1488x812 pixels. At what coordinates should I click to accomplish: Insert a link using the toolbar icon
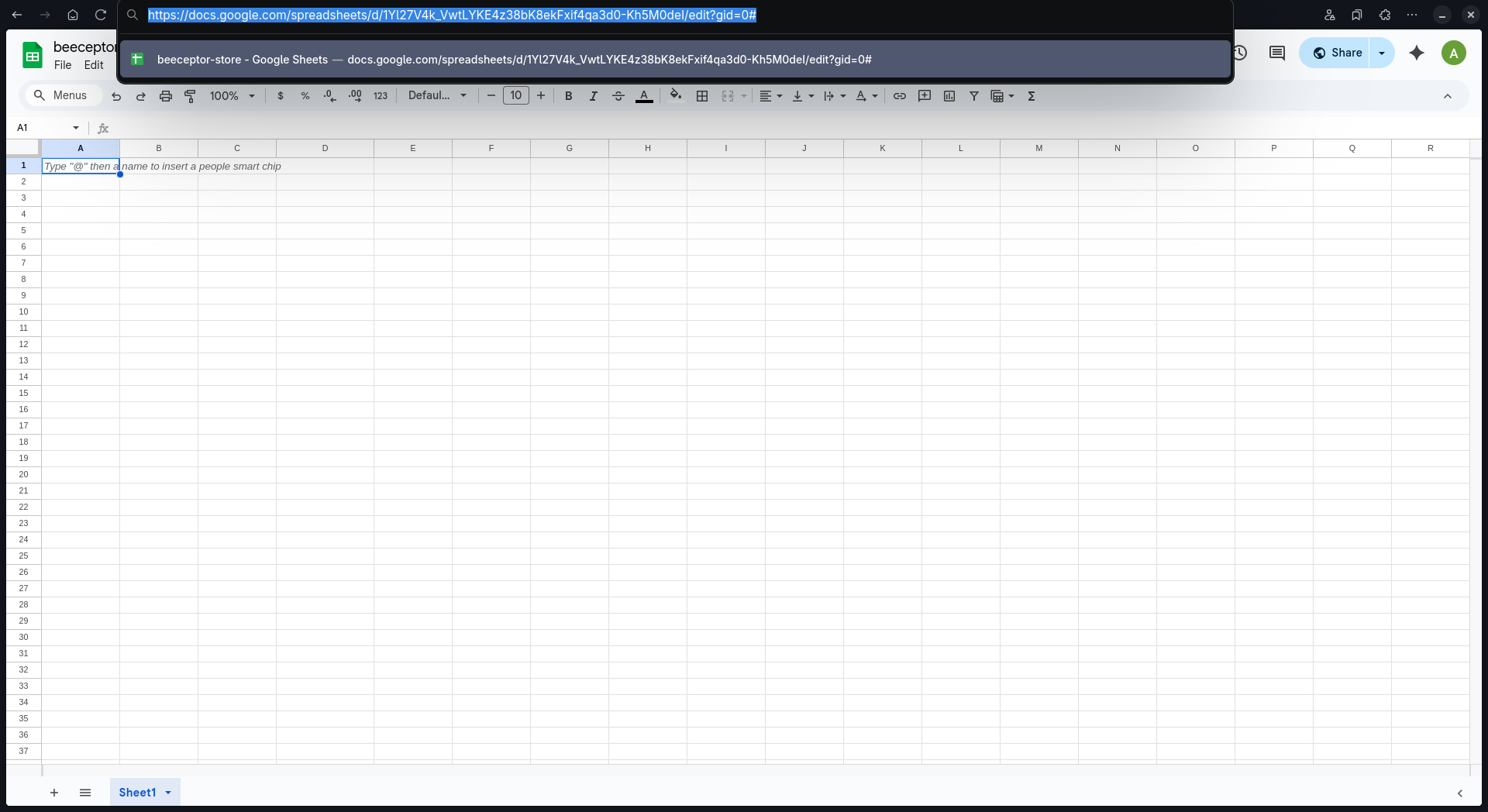tap(899, 95)
